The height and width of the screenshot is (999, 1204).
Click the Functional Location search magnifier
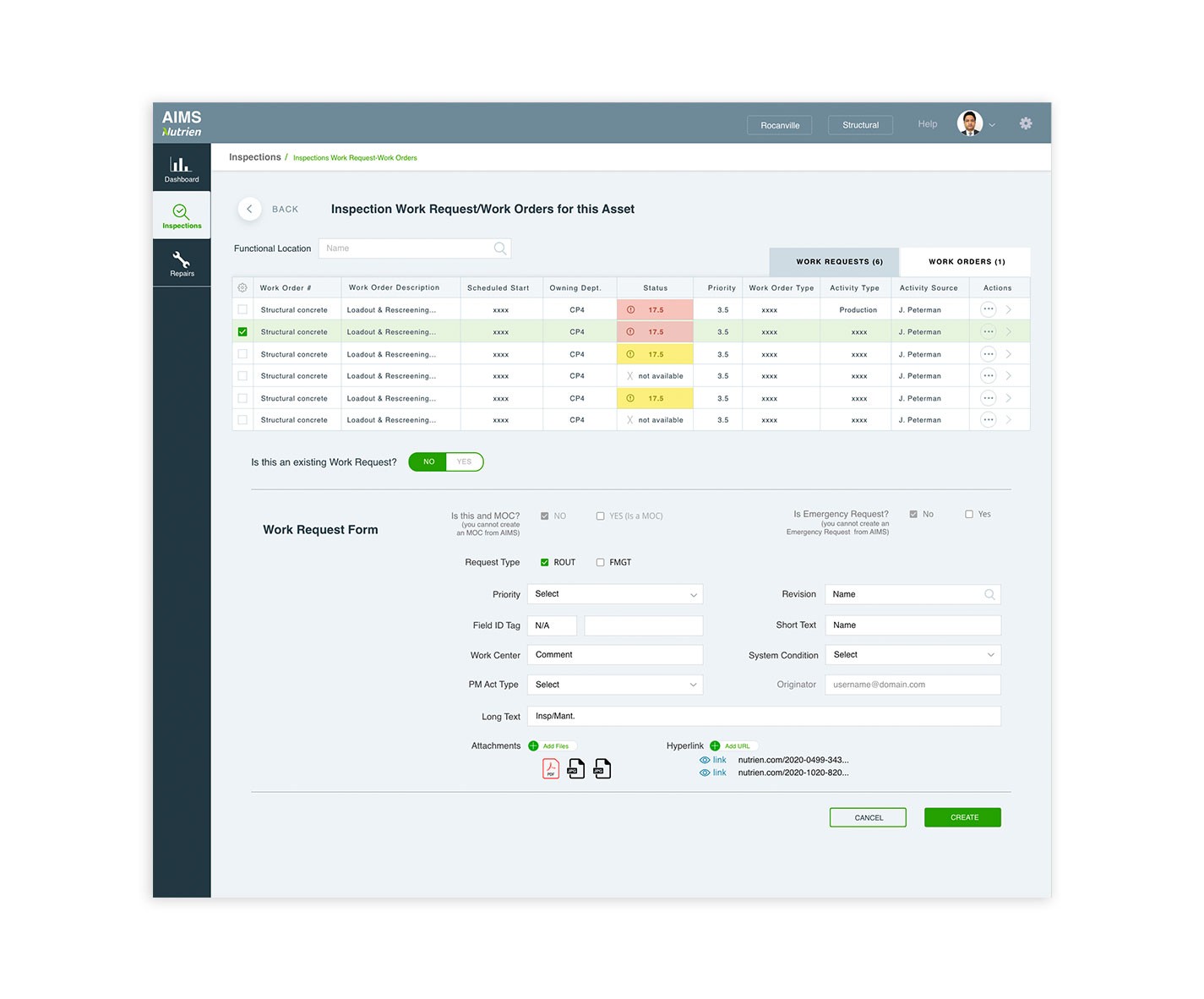point(500,248)
